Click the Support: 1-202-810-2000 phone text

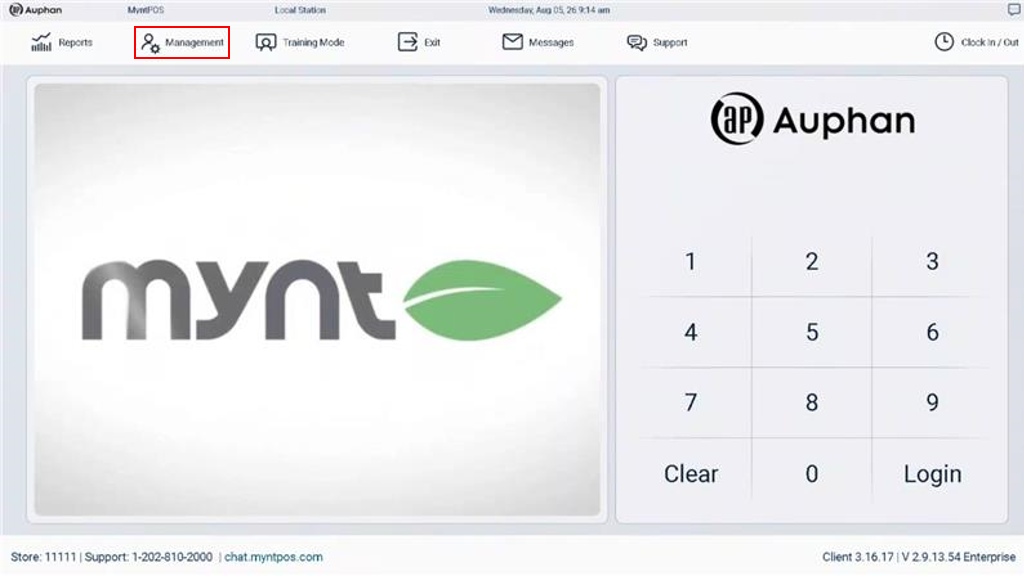pyautogui.click(x=148, y=557)
